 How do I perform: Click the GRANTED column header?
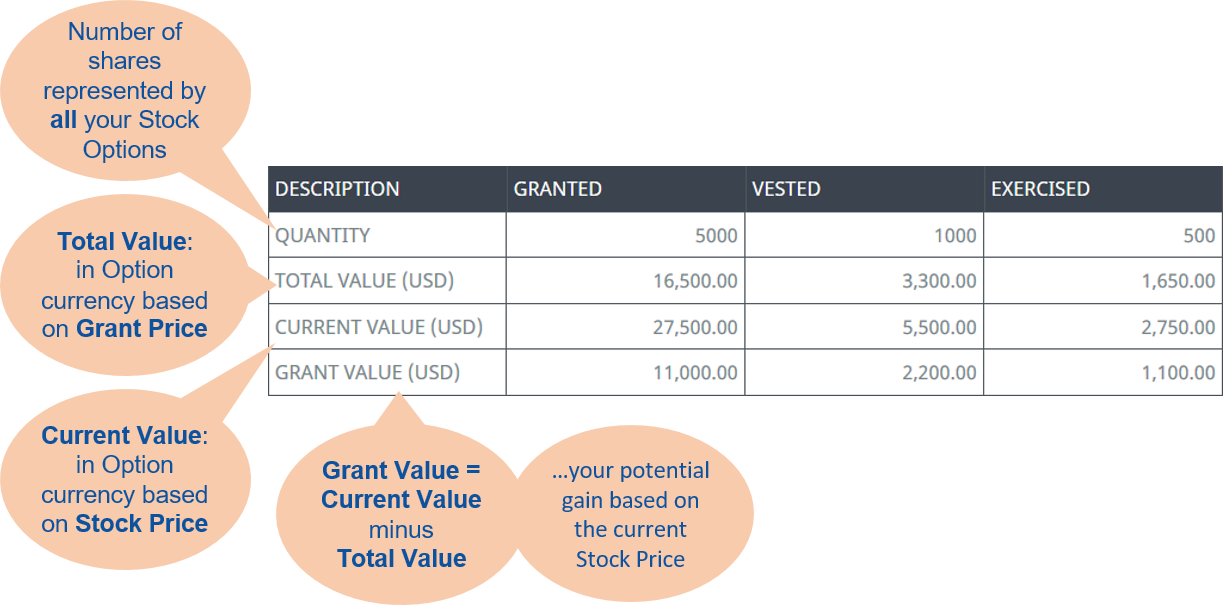(558, 189)
